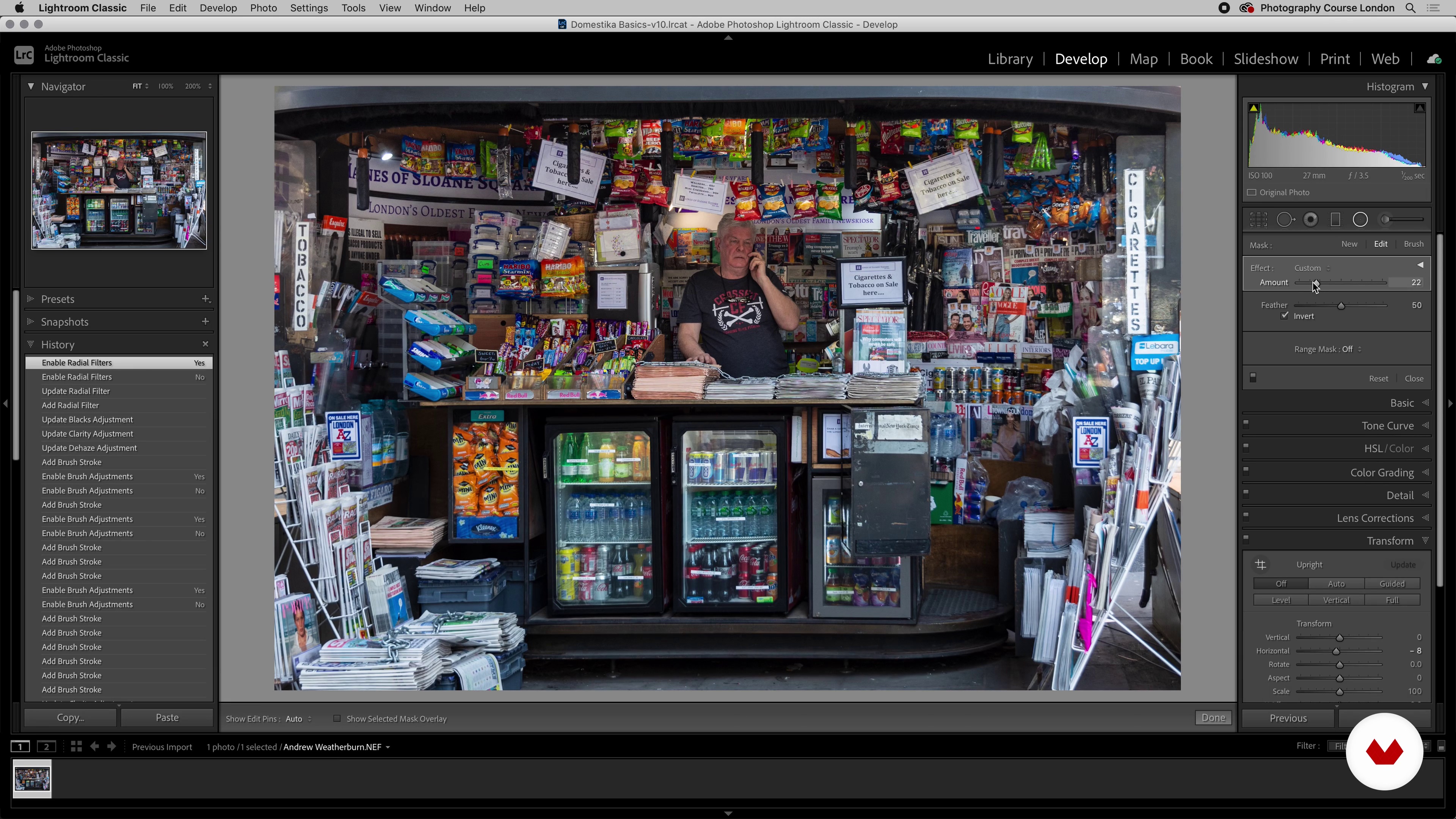Toggle the Radial Filter on/off switch

(x=1252, y=378)
